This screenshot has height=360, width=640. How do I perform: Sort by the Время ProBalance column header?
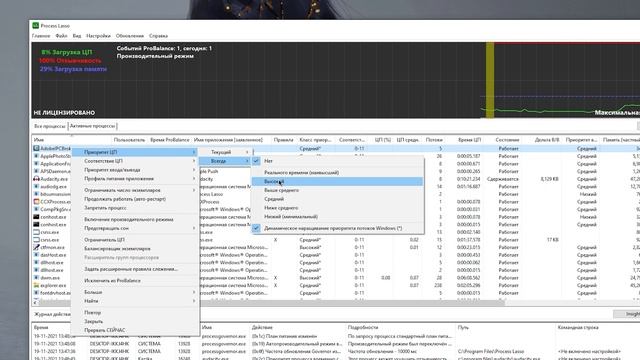tap(169, 140)
